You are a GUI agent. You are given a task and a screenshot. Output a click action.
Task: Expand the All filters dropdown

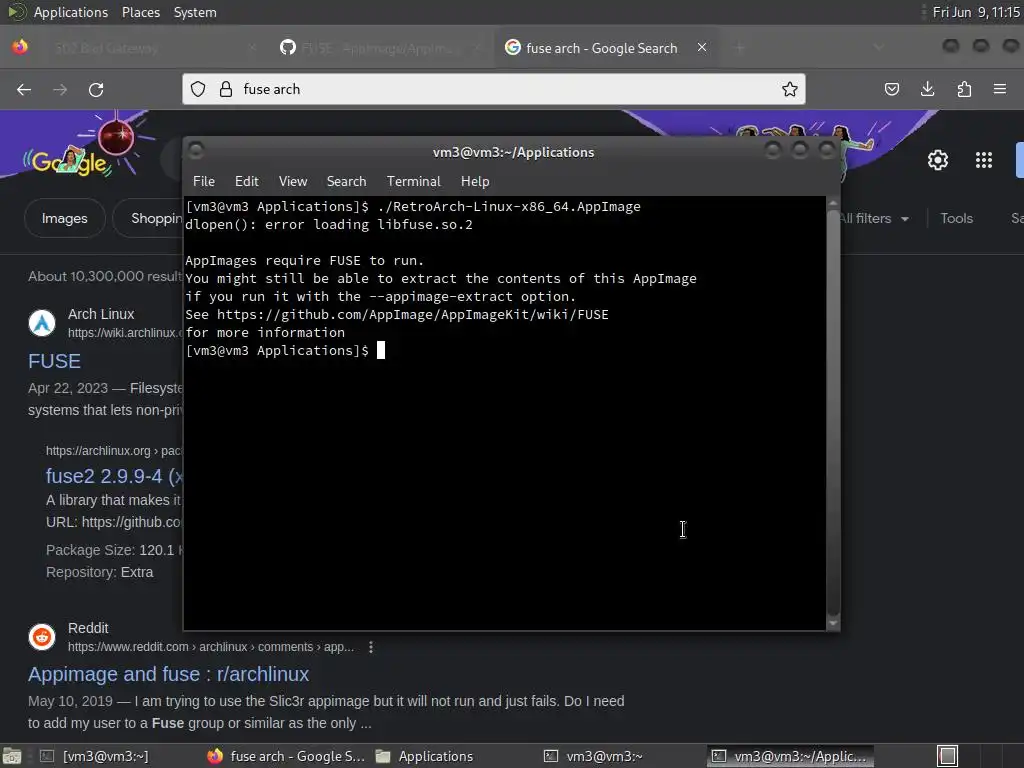tap(873, 219)
